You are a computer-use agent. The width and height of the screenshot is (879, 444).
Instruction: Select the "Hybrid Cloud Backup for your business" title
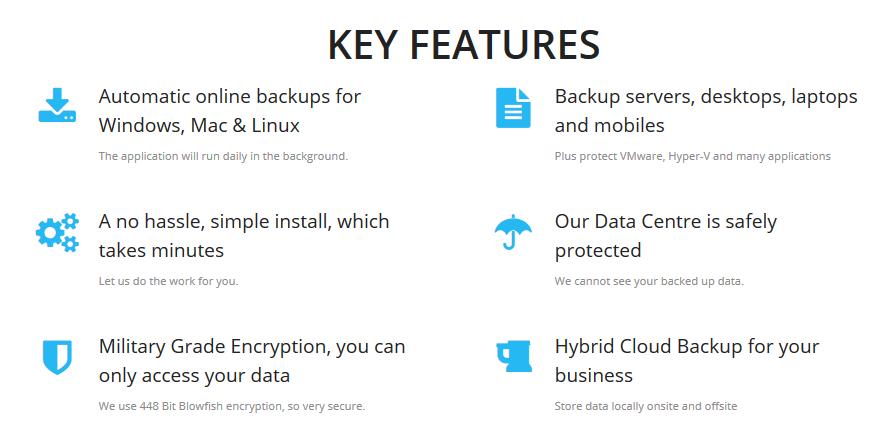(687, 360)
